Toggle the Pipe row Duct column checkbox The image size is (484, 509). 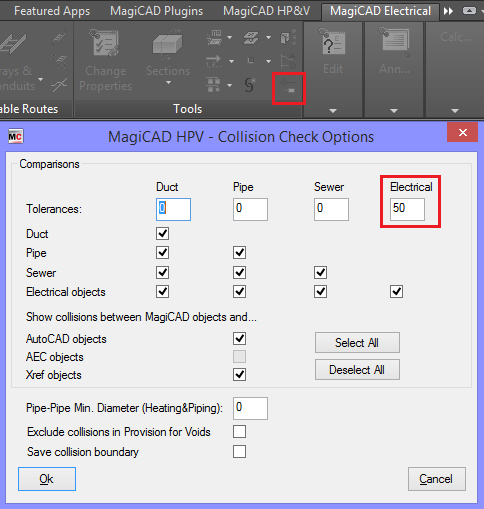(162, 252)
